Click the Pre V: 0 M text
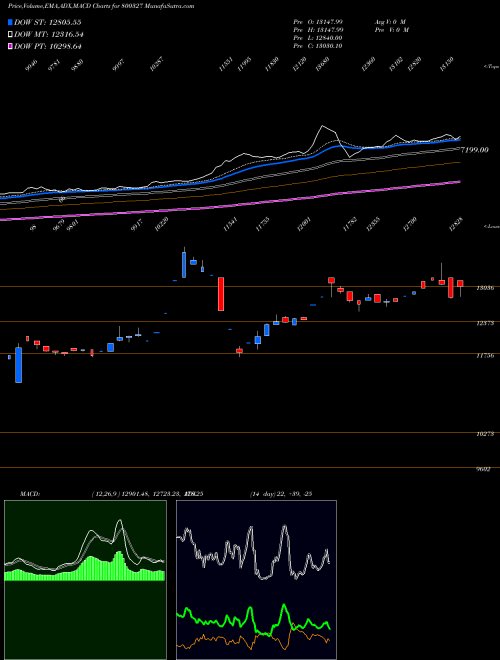 pos(391,30)
